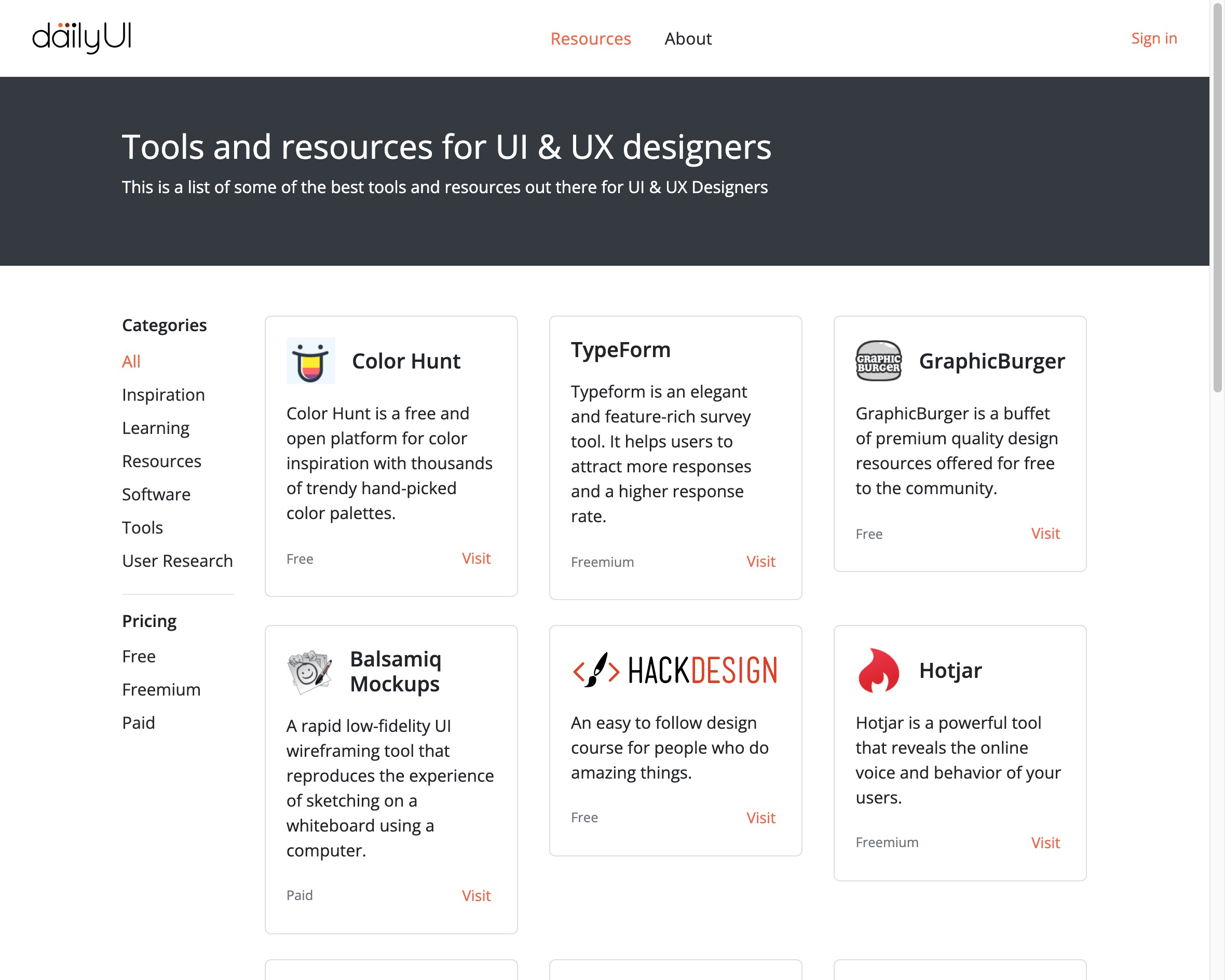Click the GraphicBurger card title

[x=991, y=361]
